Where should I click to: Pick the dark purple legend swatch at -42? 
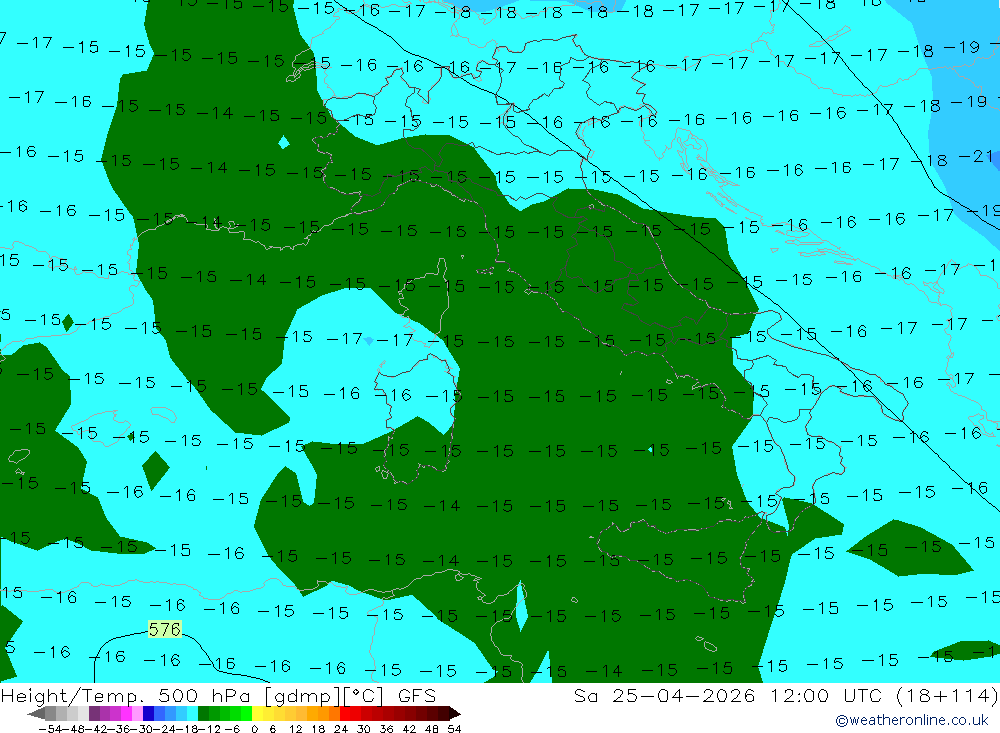pyautogui.click(x=94, y=713)
